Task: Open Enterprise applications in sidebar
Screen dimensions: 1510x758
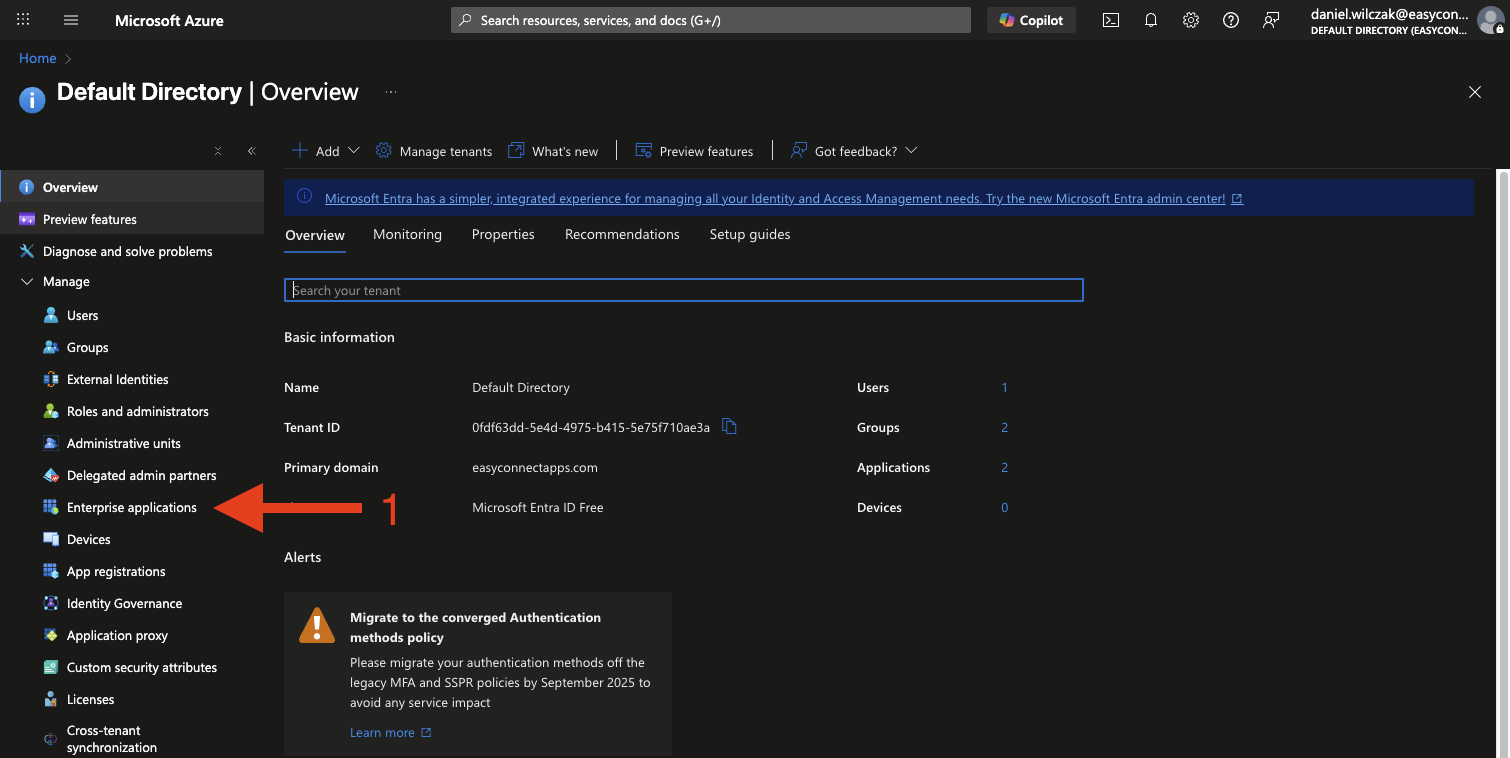Action: click(131, 508)
